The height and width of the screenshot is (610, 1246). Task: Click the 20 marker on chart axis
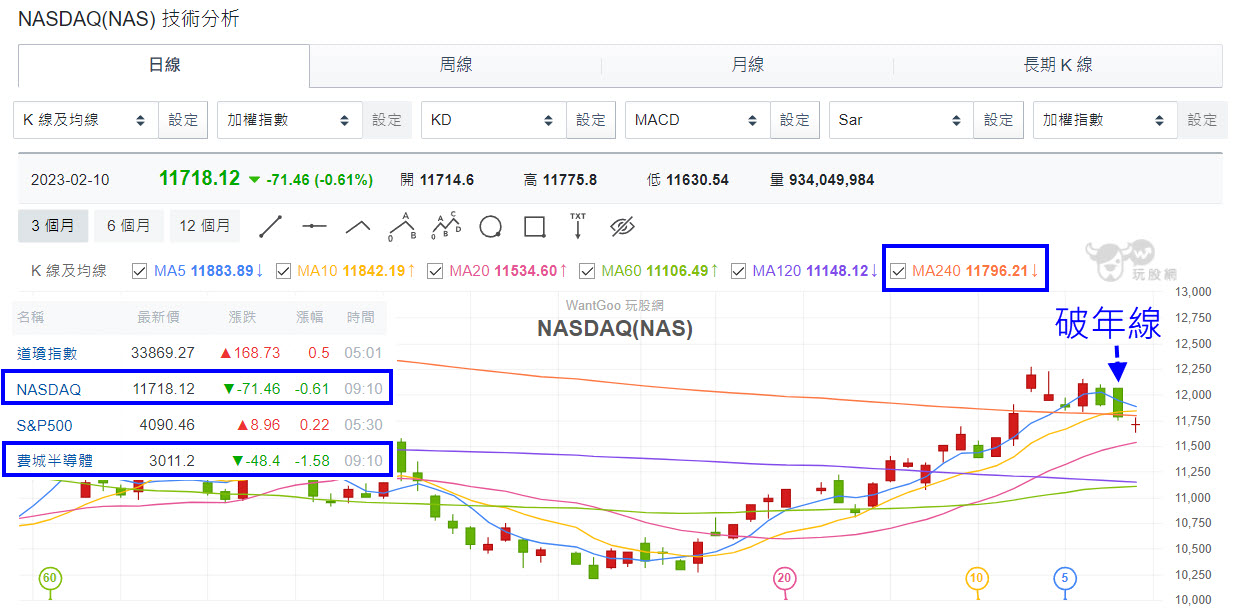[x=785, y=578]
